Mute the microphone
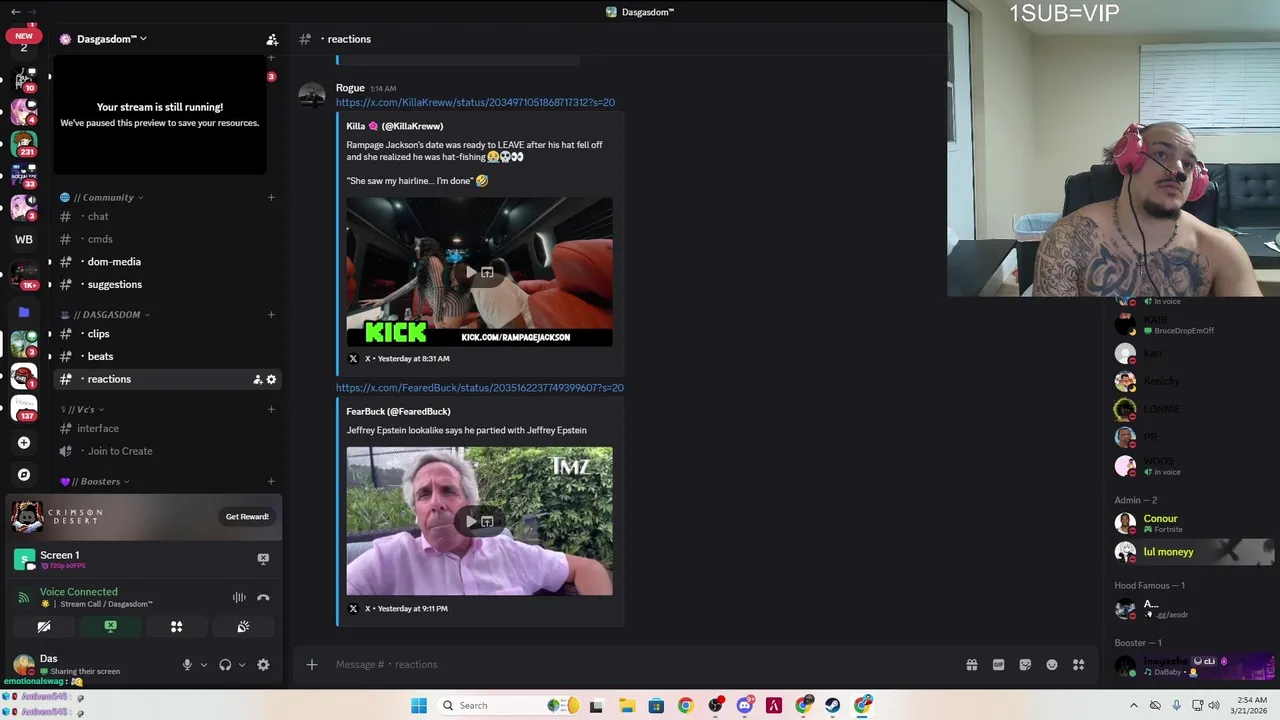1280x720 pixels. point(187,665)
